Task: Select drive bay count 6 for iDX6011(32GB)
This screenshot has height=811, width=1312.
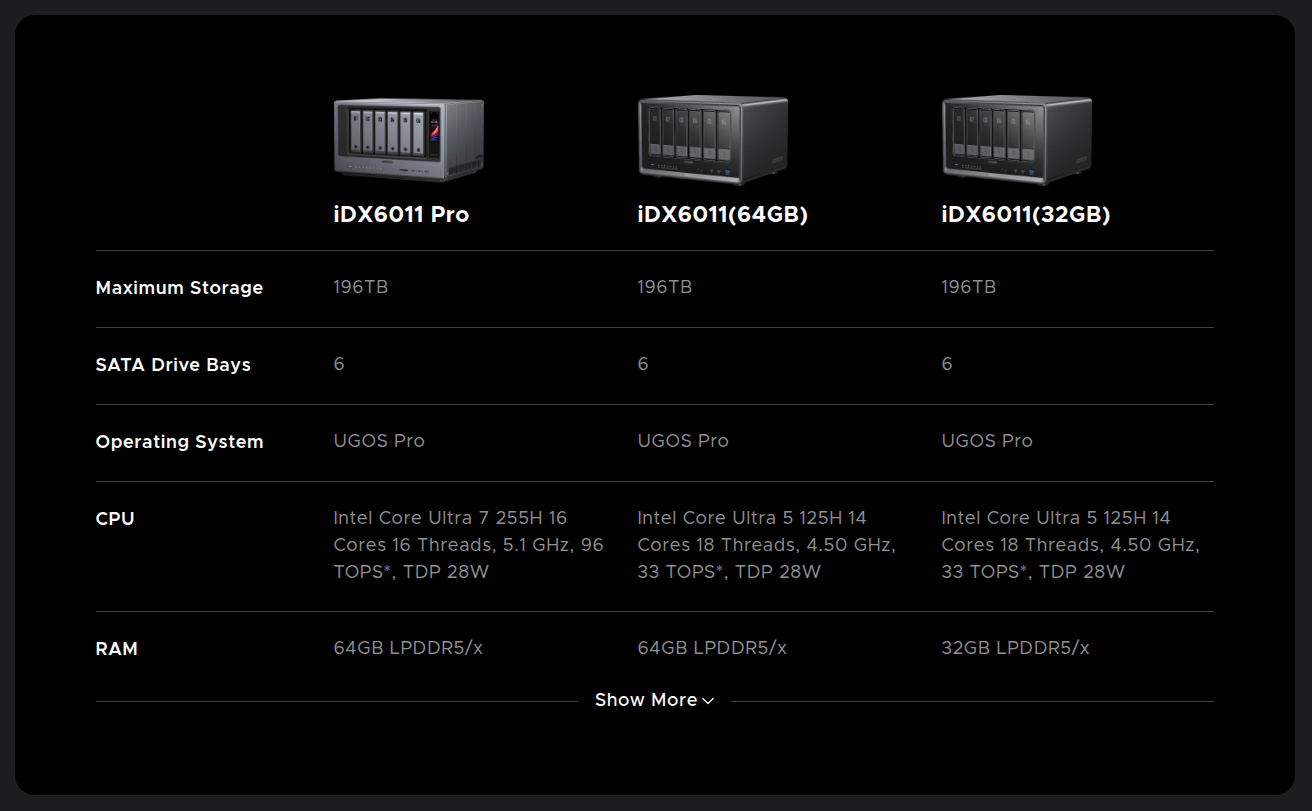Action: point(947,364)
